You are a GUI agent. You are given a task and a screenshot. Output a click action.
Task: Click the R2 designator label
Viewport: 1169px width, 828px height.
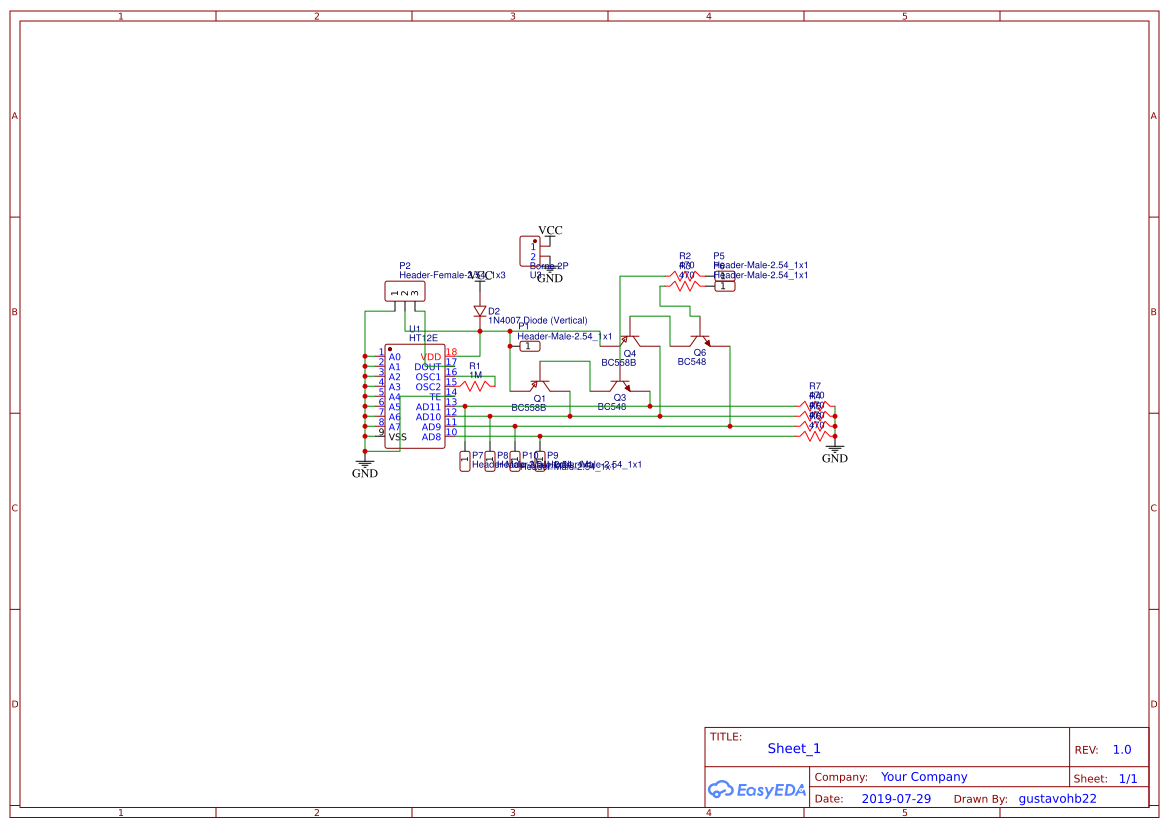685,256
